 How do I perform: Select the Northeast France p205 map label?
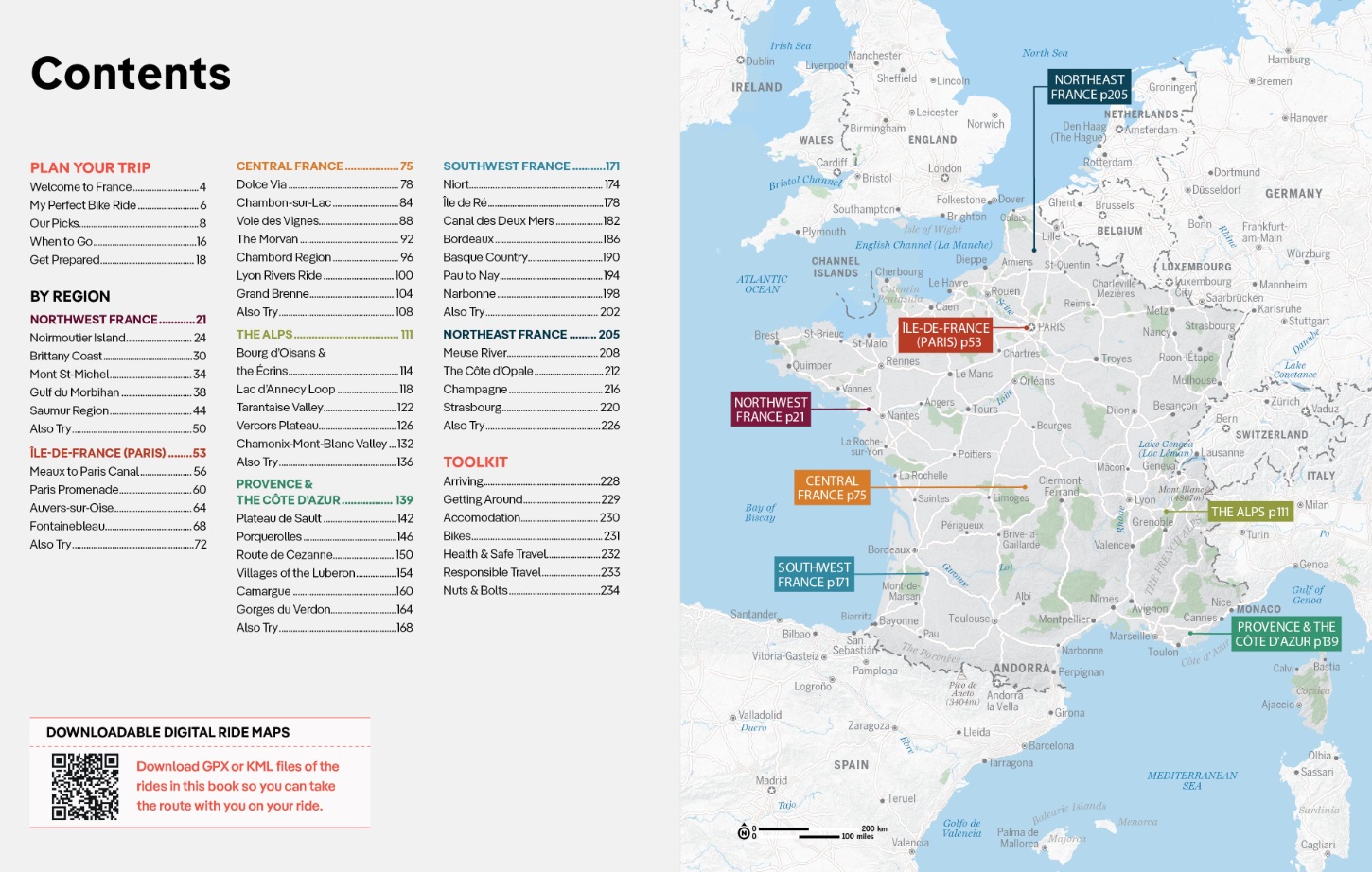pos(1089,88)
